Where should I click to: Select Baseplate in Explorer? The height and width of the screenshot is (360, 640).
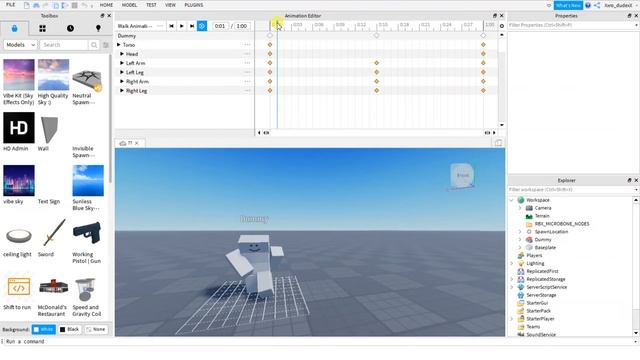545,247
